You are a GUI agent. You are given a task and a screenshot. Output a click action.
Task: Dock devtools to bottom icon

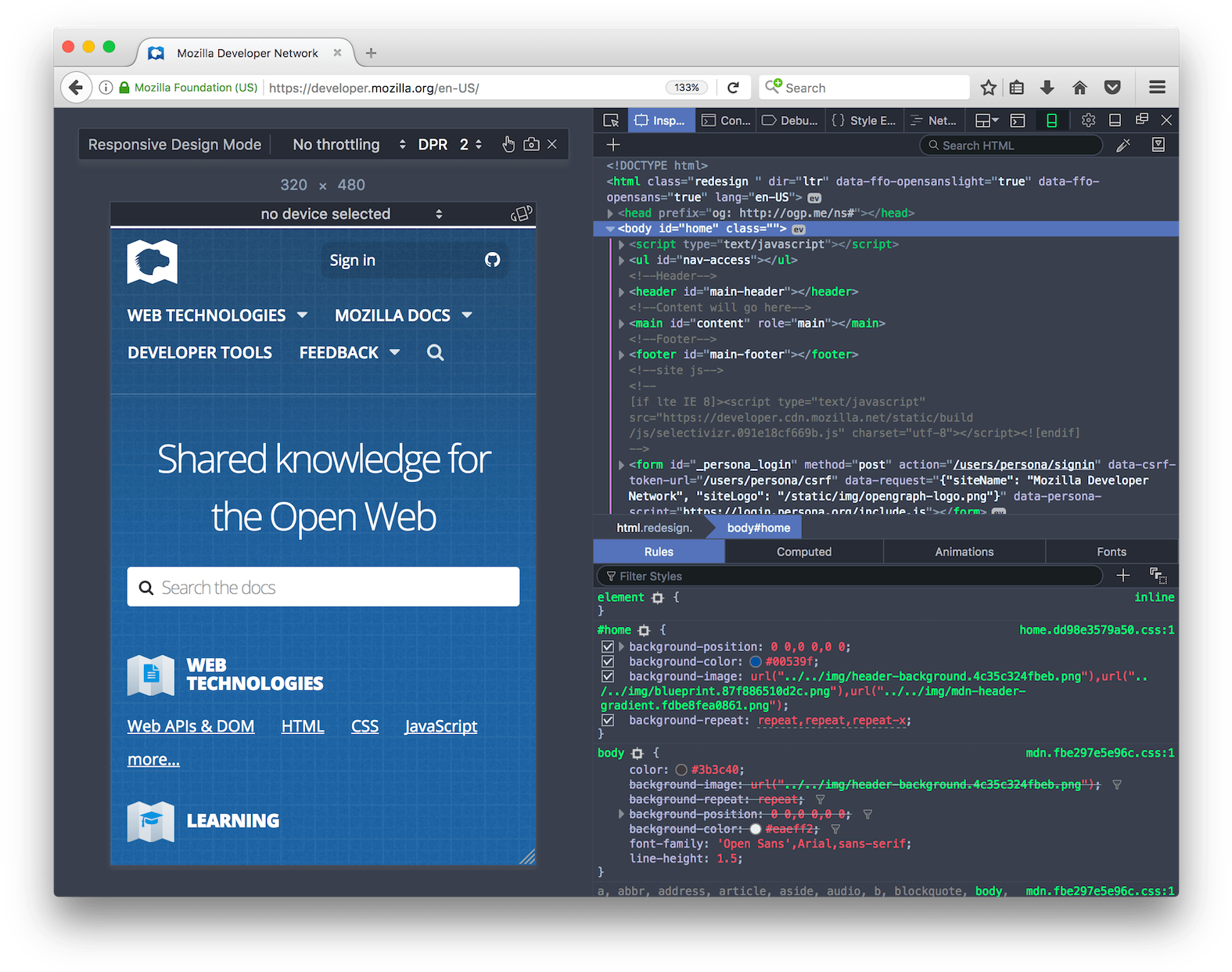1115,121
